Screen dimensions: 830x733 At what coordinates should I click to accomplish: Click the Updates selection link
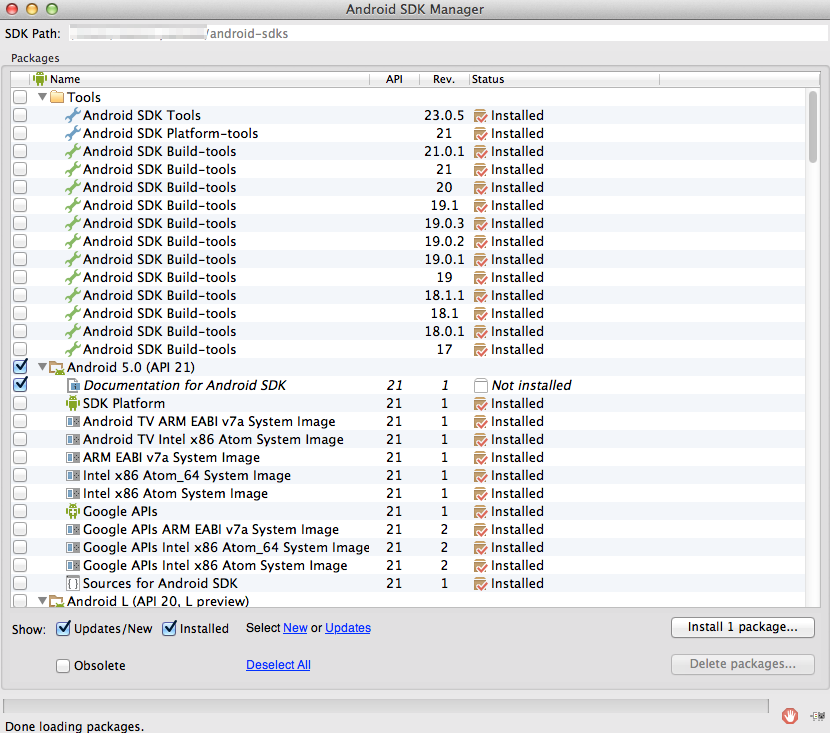tap(348, 628)
